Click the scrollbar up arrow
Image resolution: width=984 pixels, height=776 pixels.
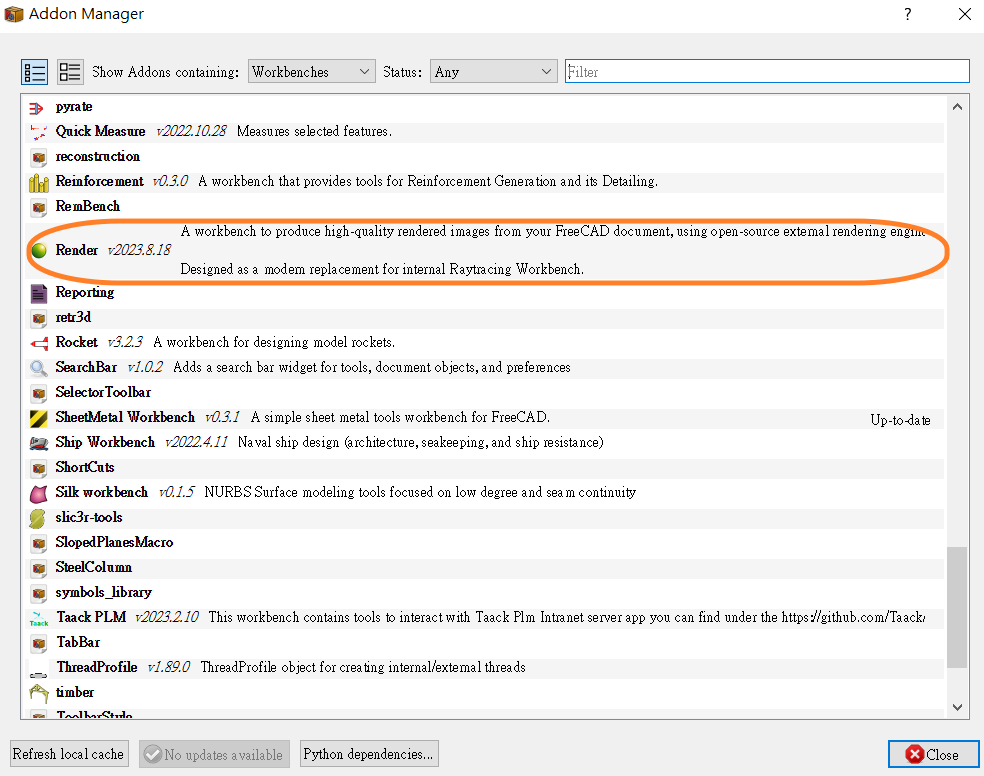pyautogui.click(x=957, y=107)
